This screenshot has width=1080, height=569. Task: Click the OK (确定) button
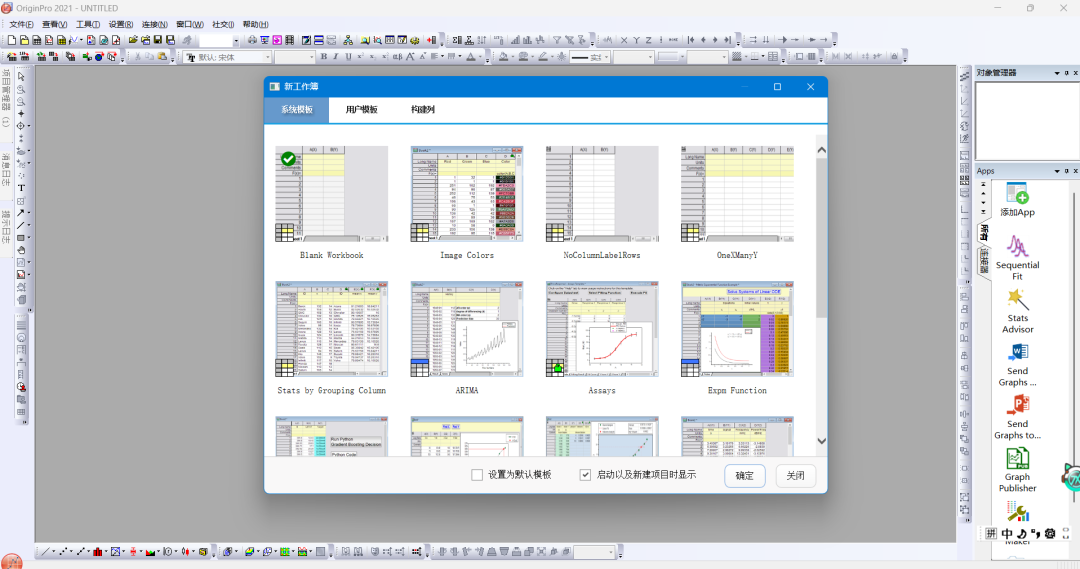coord(745,475)
